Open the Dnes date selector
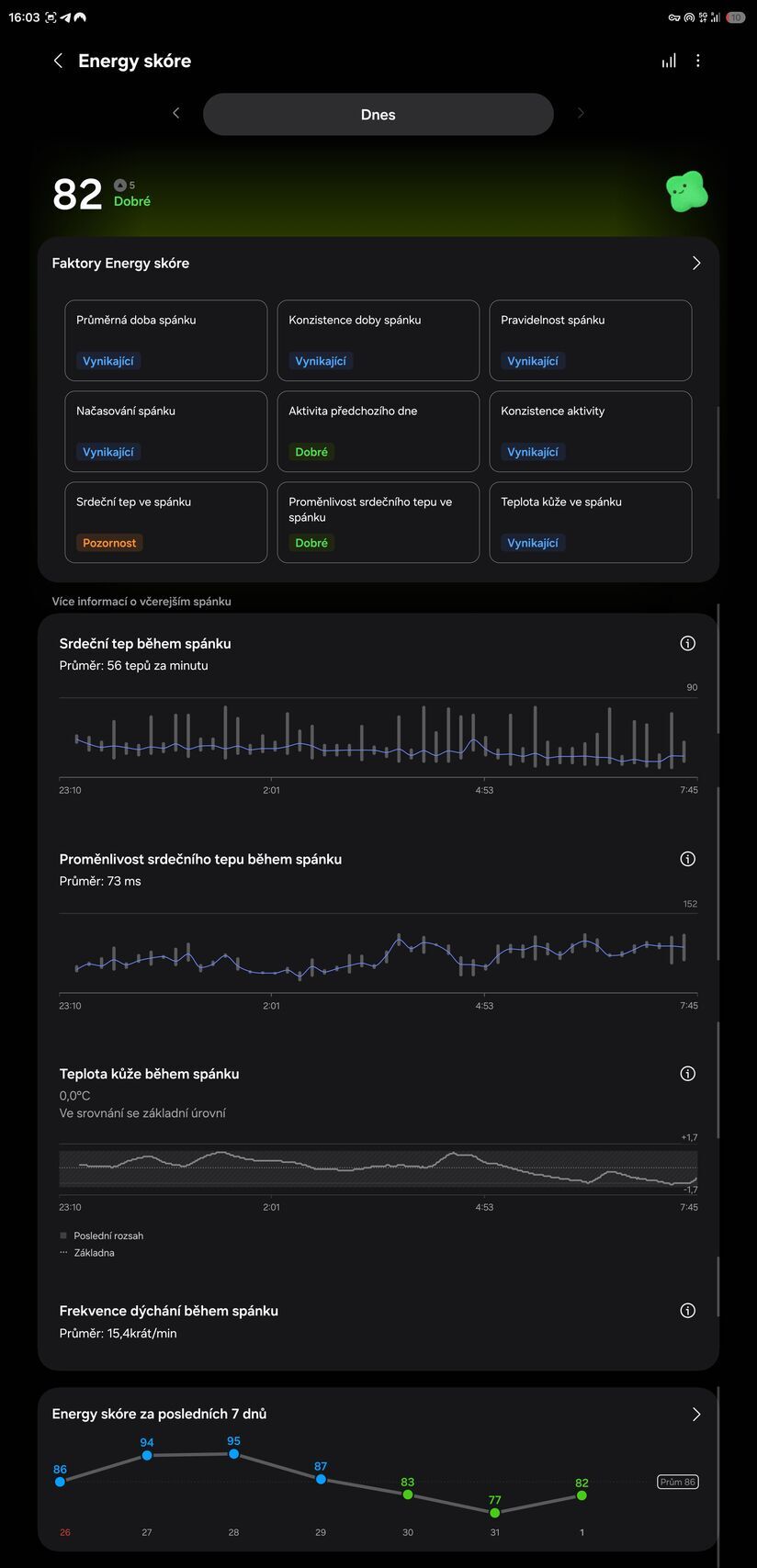 coord(378,115)
